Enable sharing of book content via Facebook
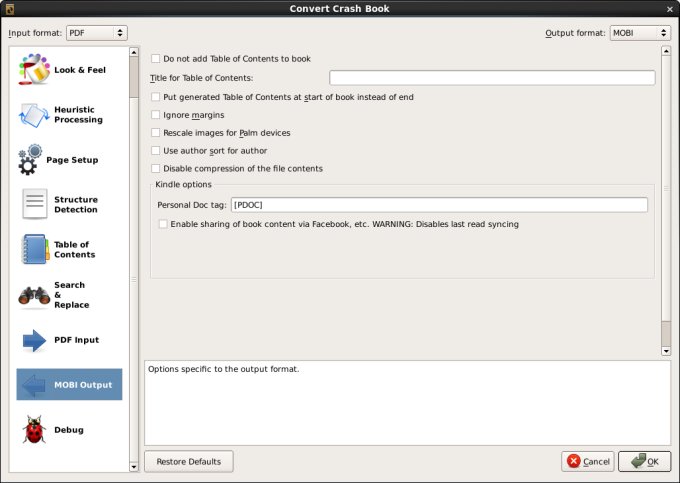 tap(163, 224)
